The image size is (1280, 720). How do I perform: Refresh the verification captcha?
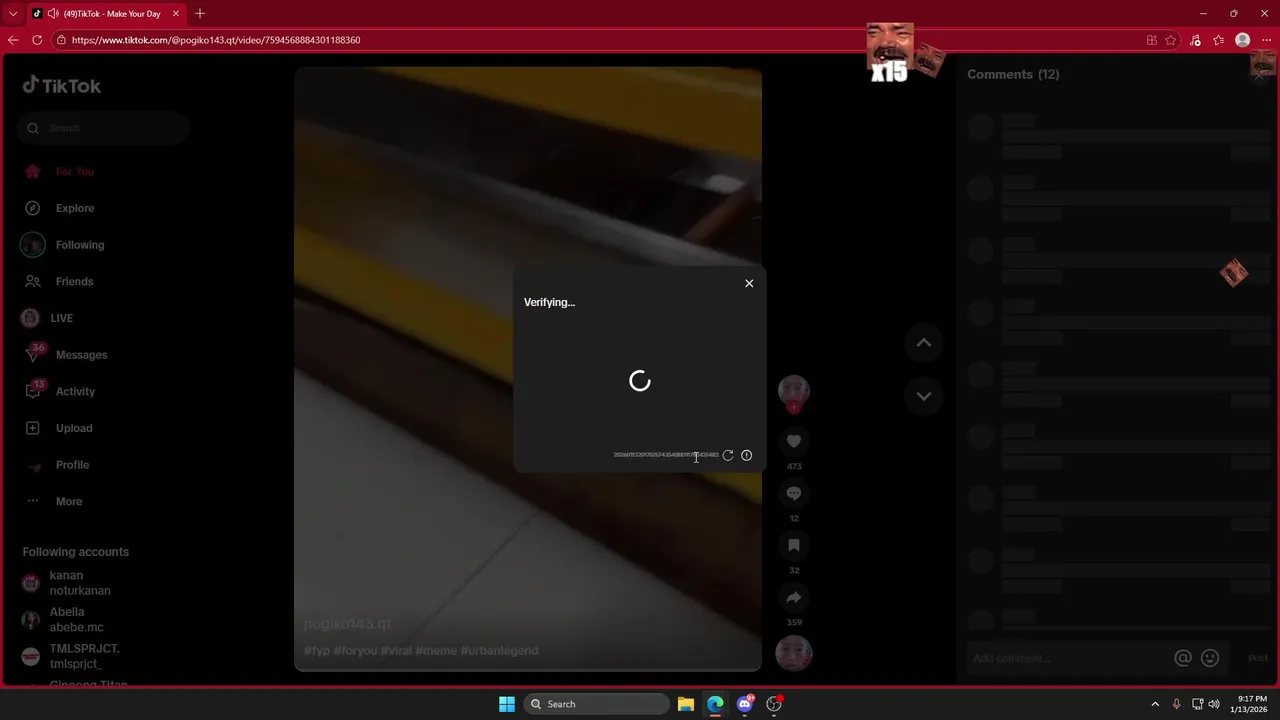728,455
